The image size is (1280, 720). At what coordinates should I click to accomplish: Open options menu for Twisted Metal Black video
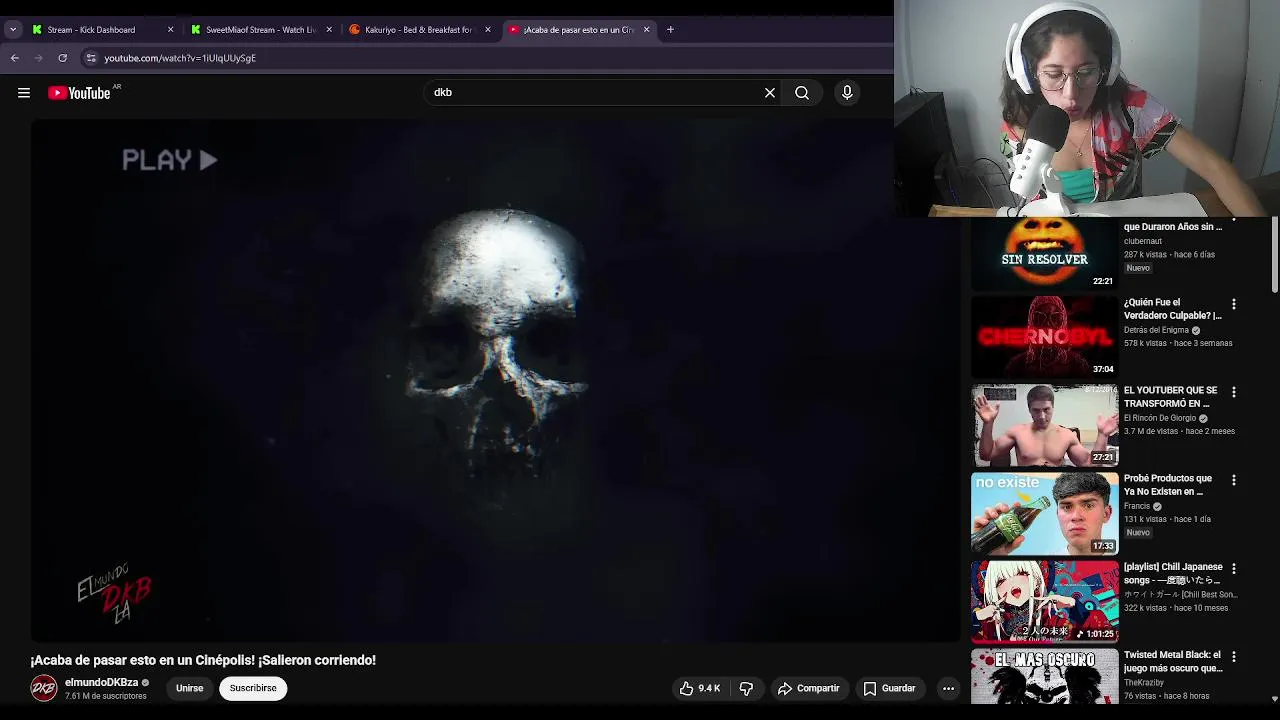(1234, 656)
